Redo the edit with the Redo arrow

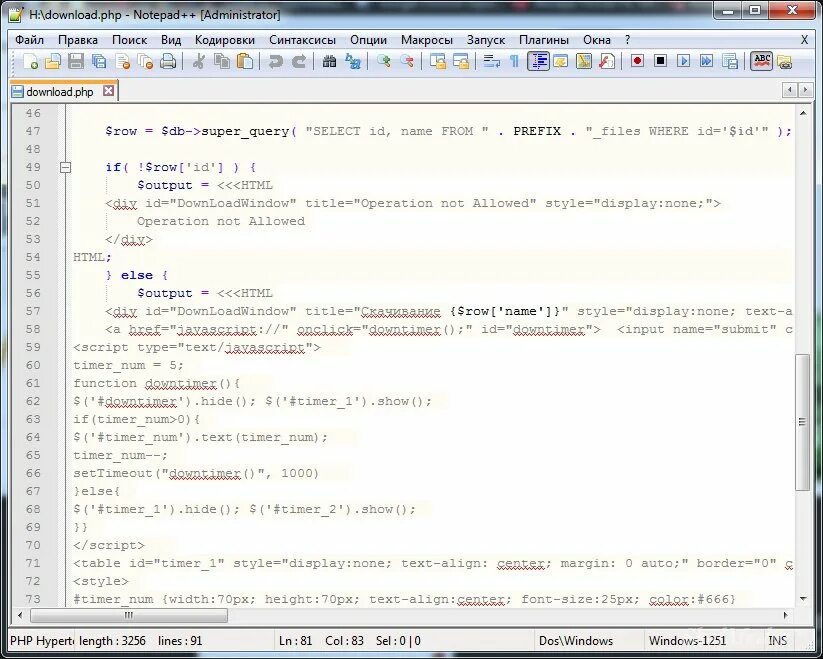pos(299,62)
